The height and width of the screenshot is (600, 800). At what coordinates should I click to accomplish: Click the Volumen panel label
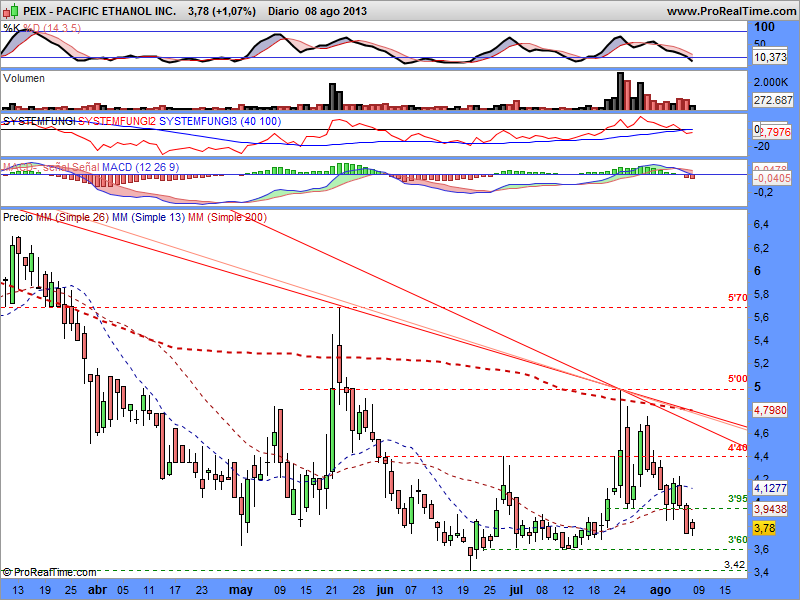tap(23, 78)
